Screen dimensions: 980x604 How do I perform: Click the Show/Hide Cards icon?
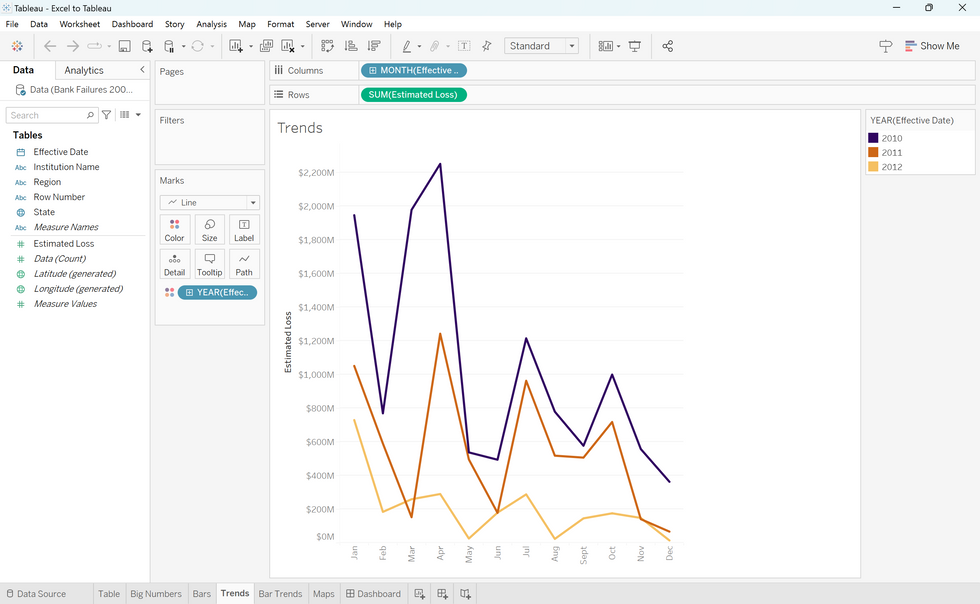point(605,46)
